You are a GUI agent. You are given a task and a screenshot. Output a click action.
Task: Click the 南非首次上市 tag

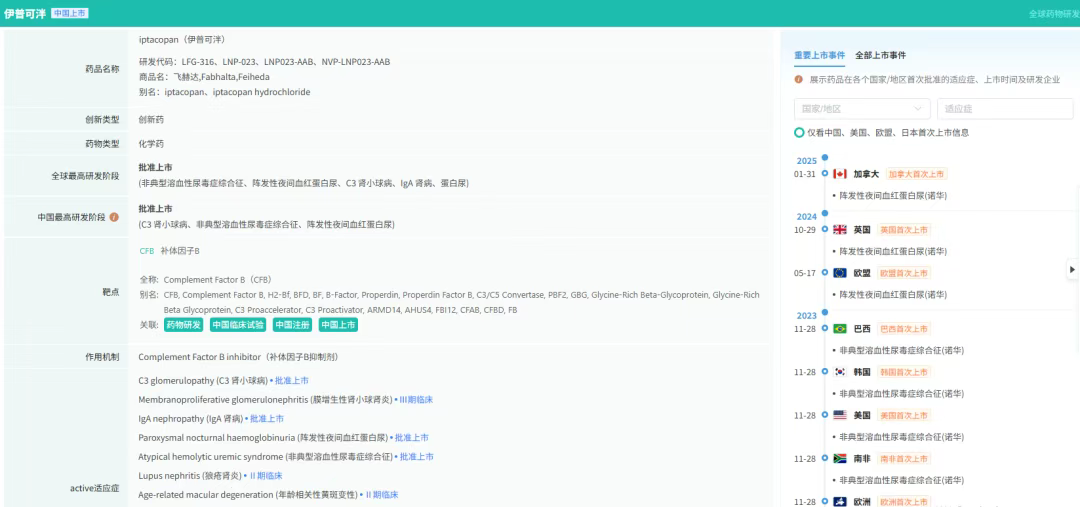pos(904,459)
